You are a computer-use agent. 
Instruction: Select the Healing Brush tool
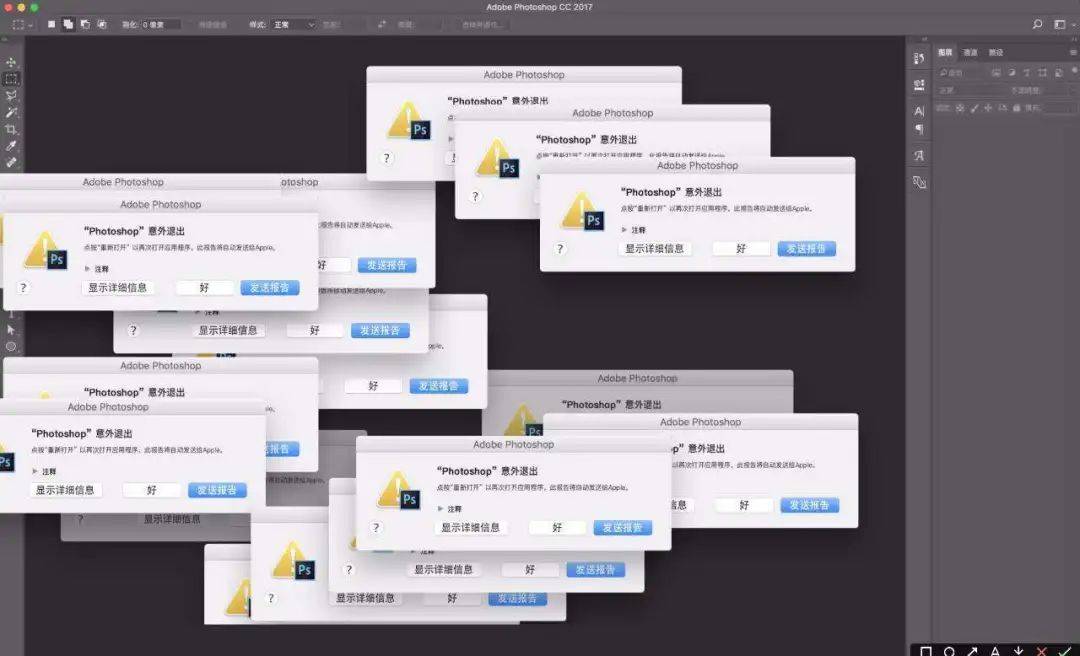11,162
